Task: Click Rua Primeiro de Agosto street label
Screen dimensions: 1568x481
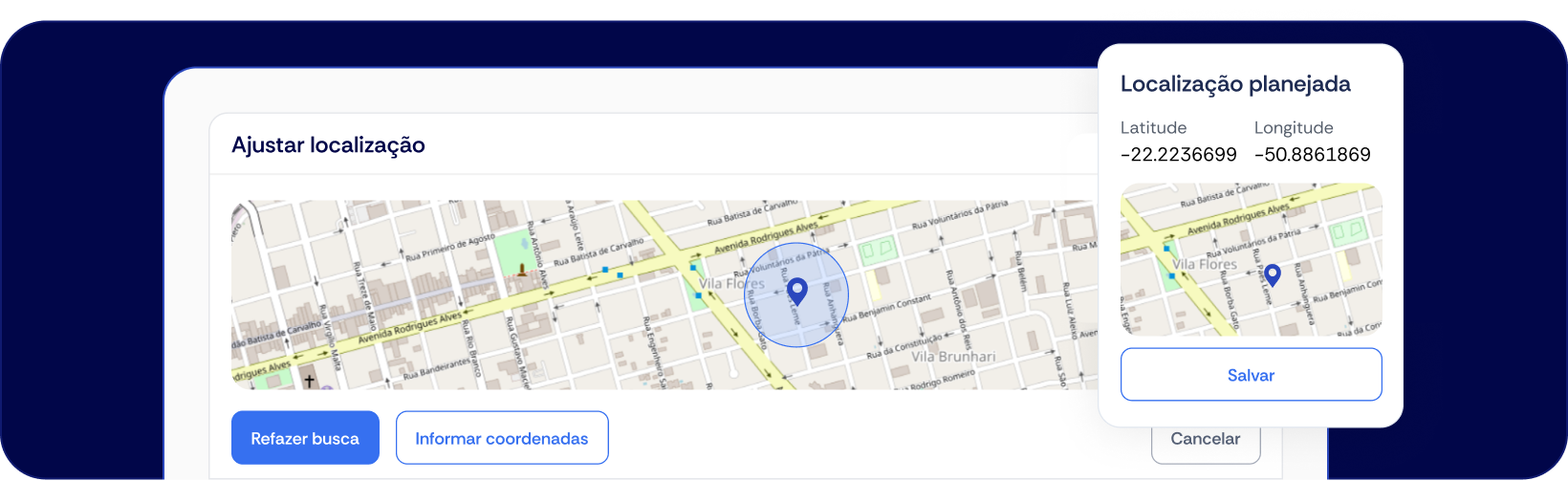Action: (450, 247)
